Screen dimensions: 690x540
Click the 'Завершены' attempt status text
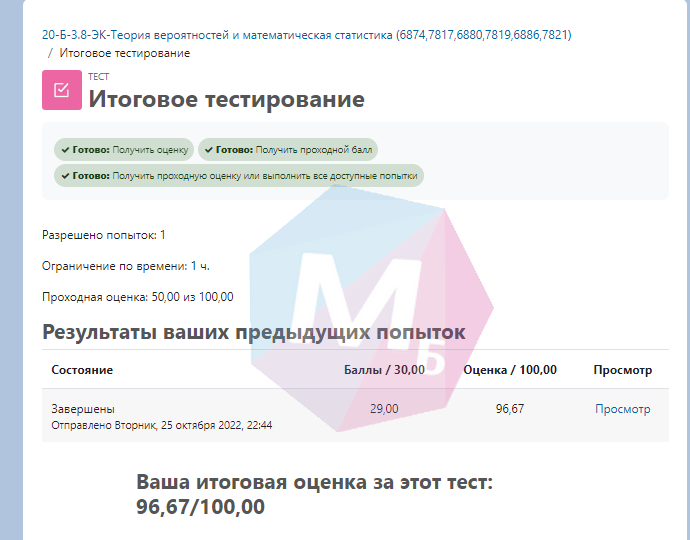click(x=83, y=409)
